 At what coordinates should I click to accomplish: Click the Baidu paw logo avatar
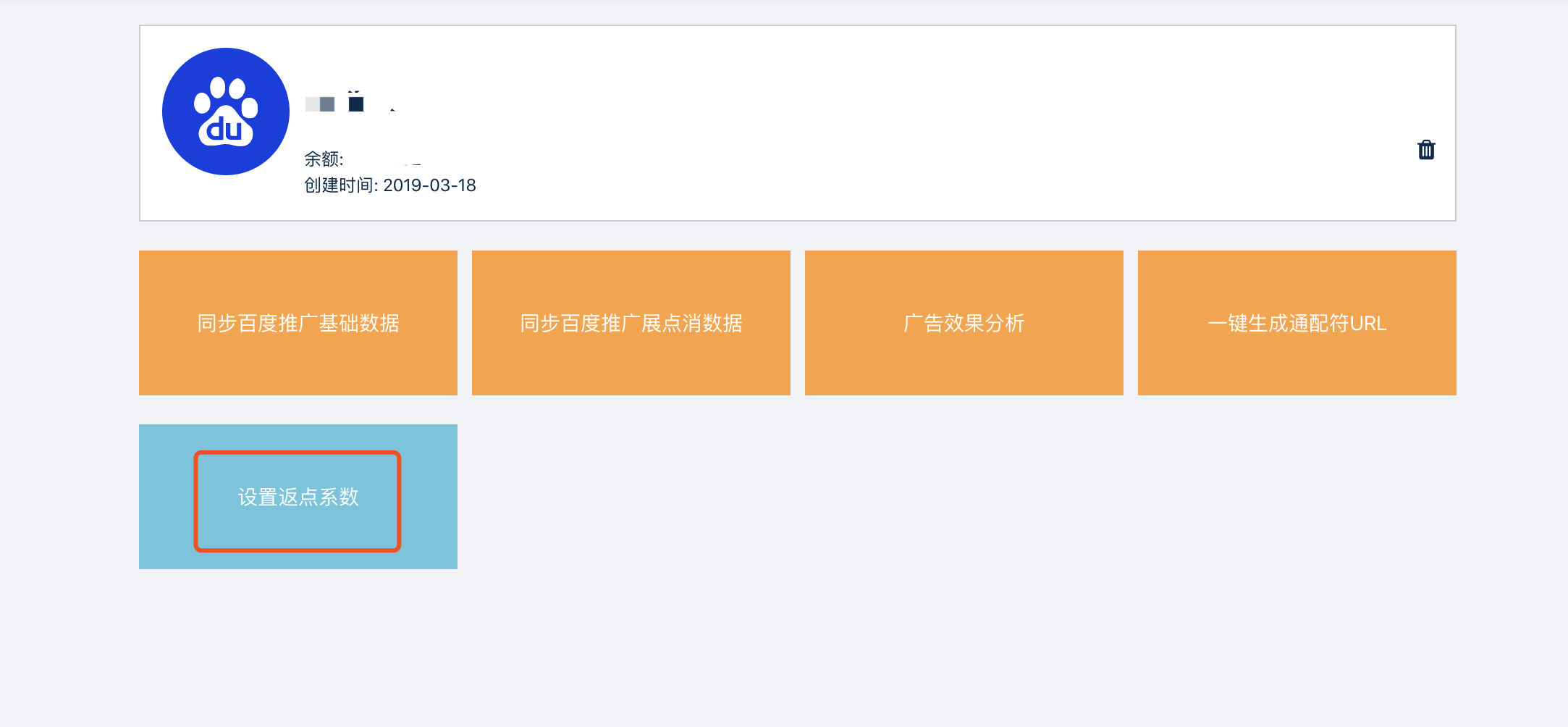pos(225,112)
